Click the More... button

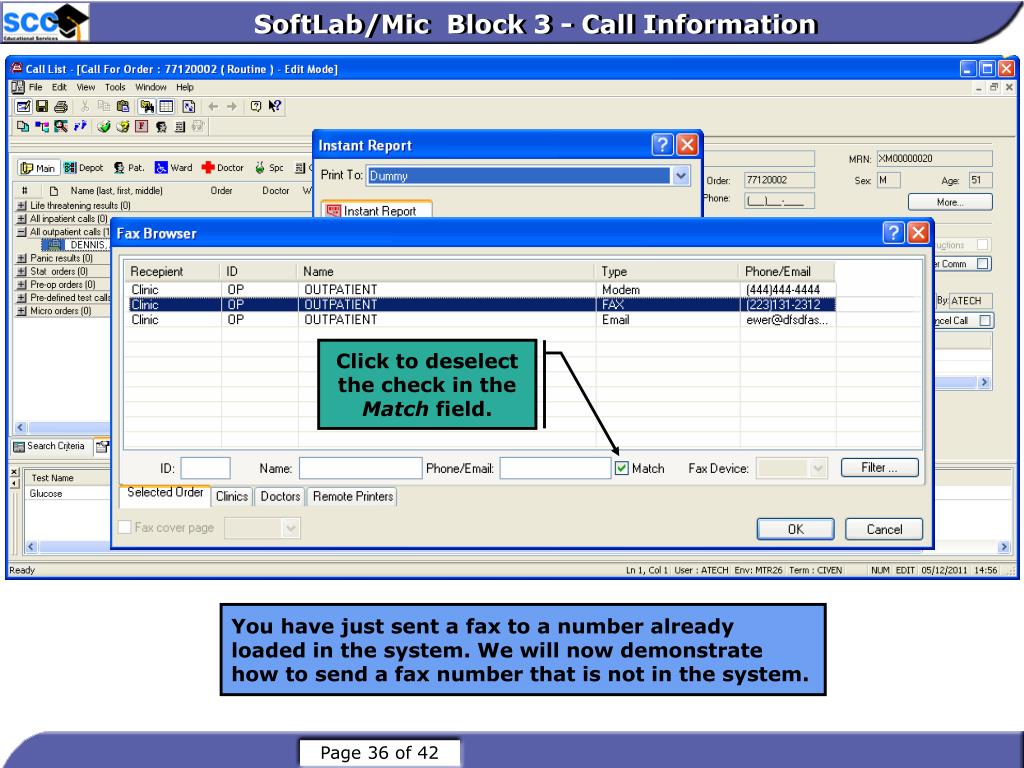pos(950,202)
